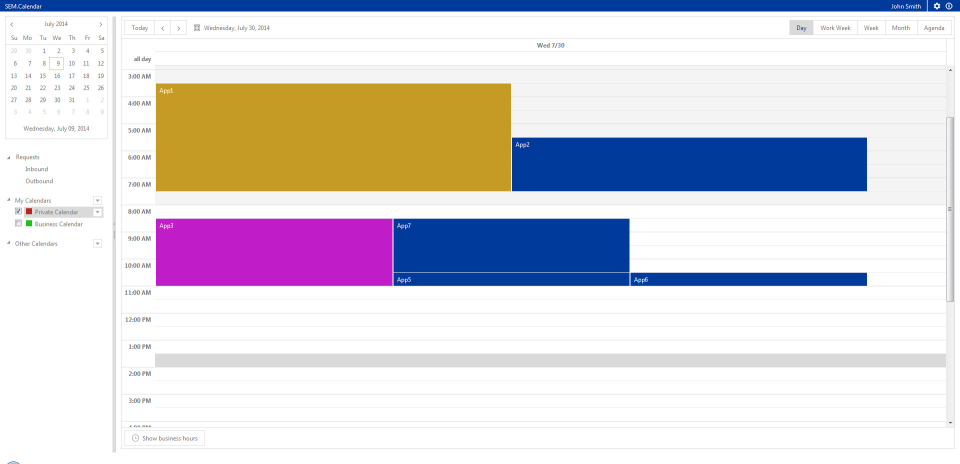
Task: Click the all day row label
Action: click(x=143, y=59)
